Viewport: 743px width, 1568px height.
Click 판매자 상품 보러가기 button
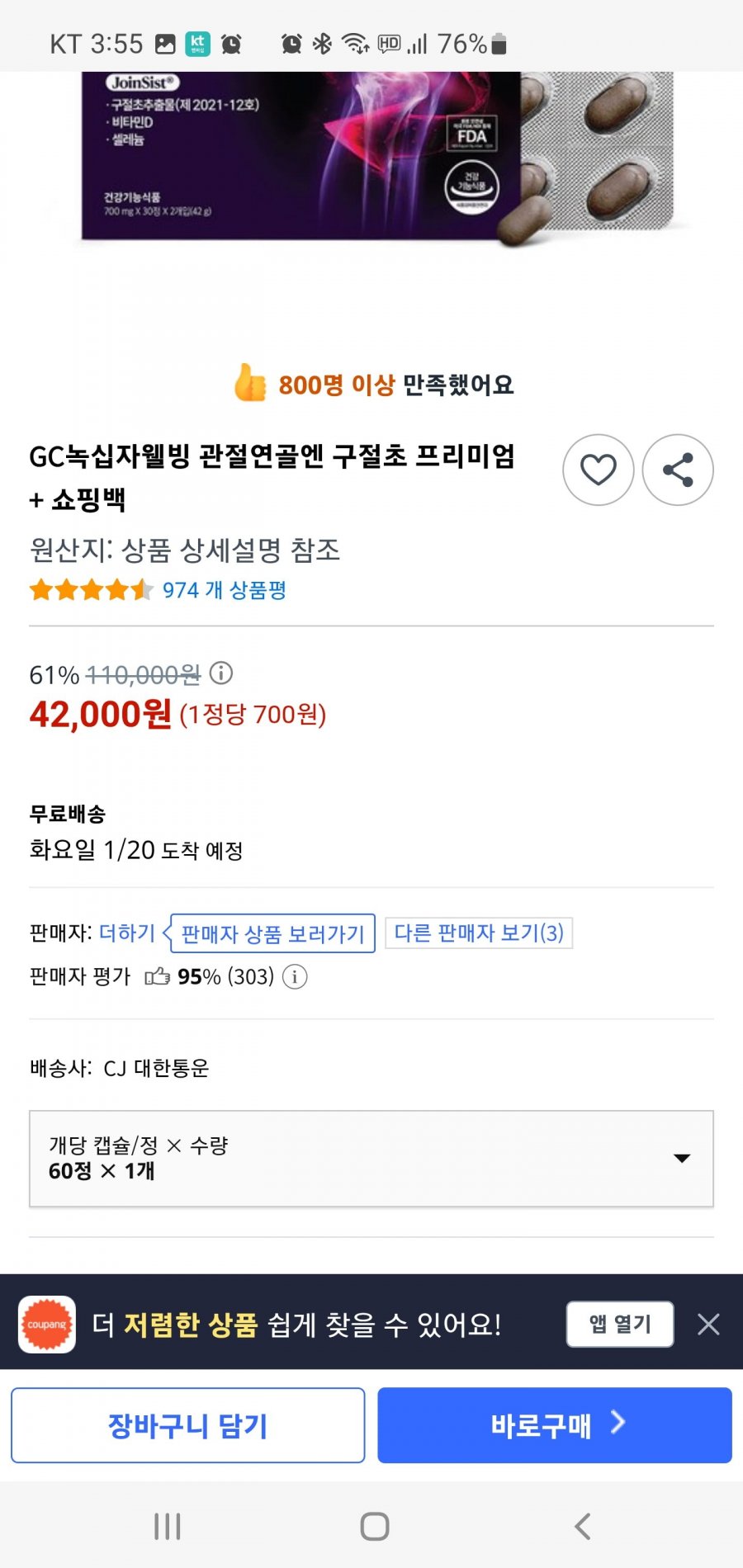(x=272, y=933)
